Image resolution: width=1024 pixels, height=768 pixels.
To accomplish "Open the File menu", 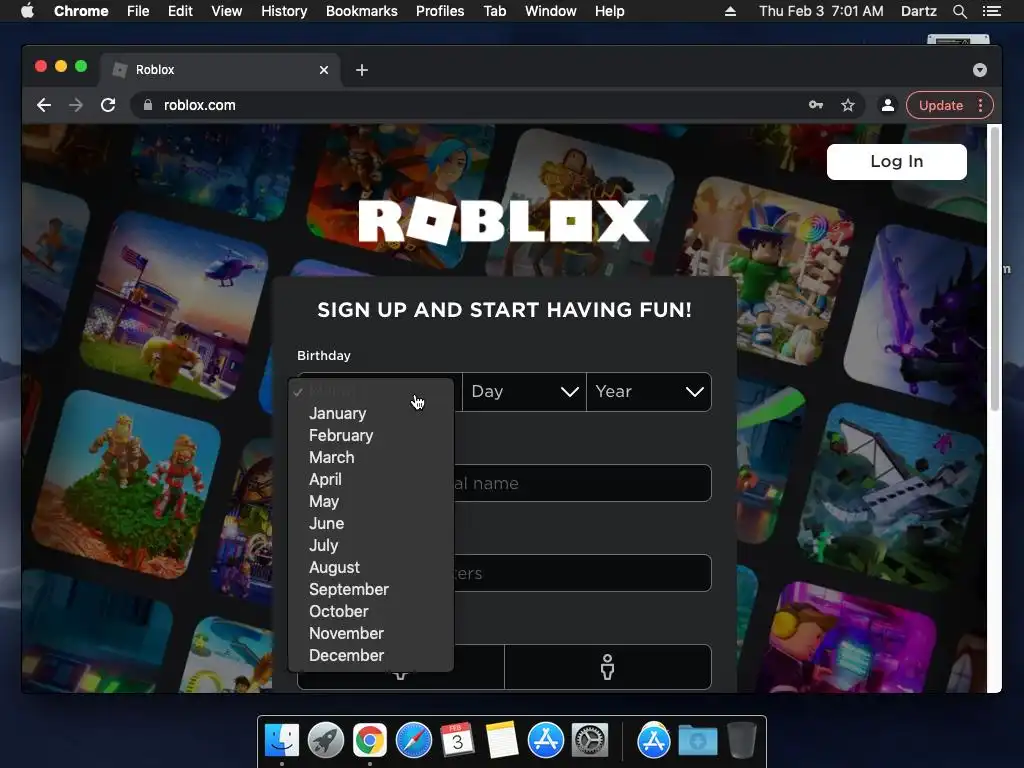I will (x=138, y=11).
